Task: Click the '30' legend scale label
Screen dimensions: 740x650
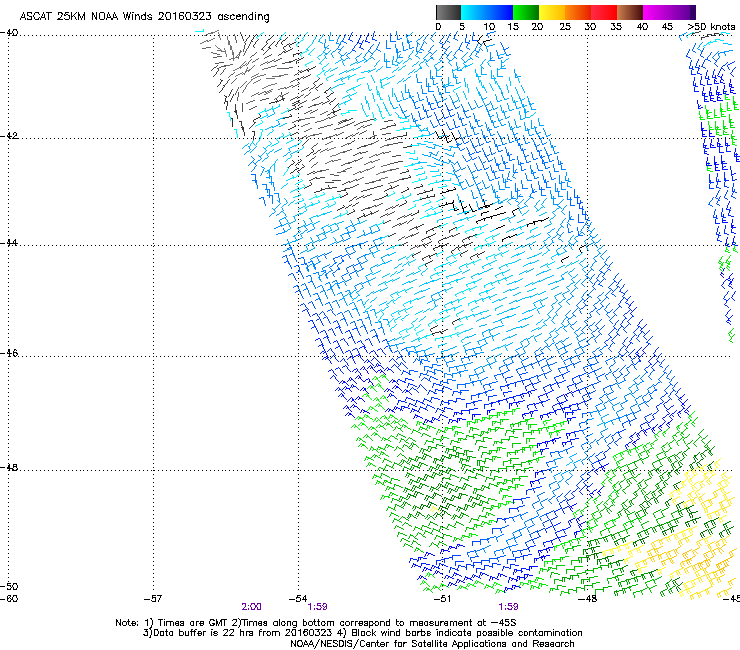Action: pyautogui.click(x=590, y=27)
